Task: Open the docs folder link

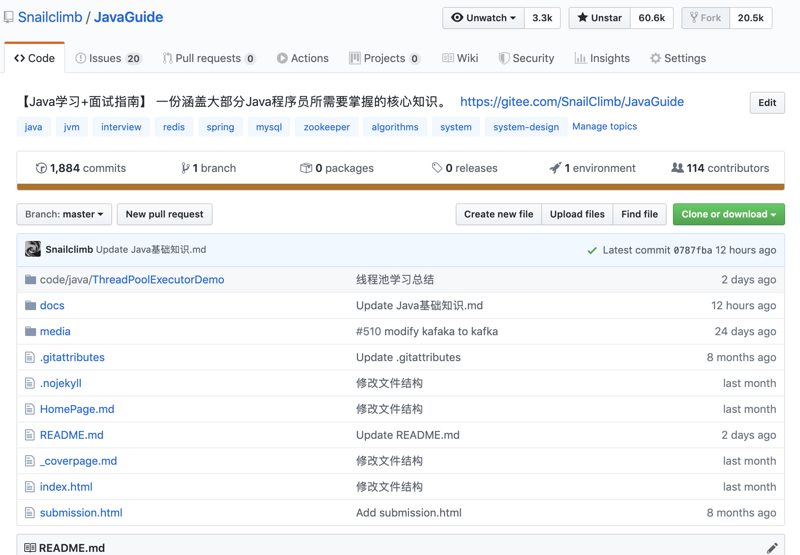Action: point(52,306)
